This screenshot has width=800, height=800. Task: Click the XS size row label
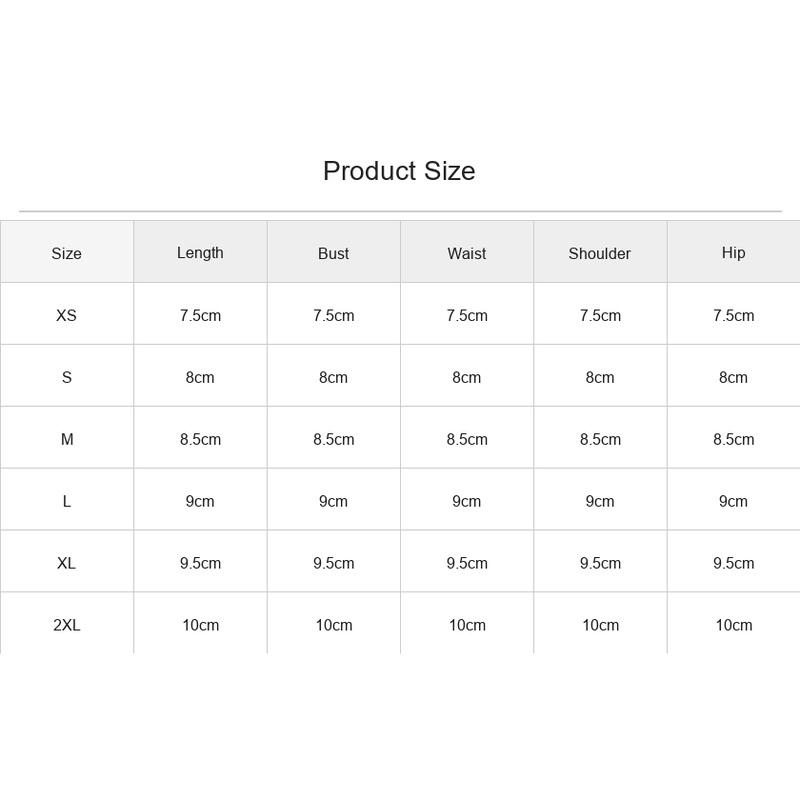click(x=66, y=315)
